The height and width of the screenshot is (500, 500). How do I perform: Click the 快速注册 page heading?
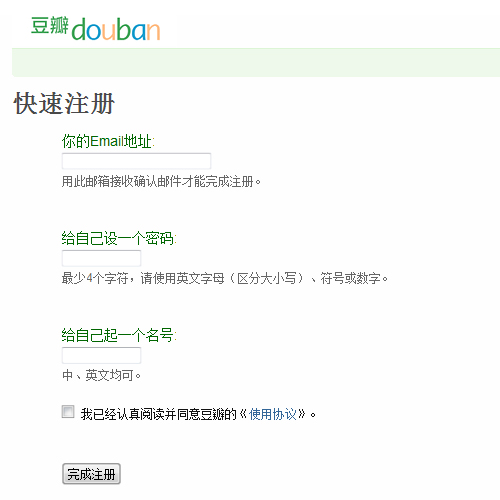(64, 103)
